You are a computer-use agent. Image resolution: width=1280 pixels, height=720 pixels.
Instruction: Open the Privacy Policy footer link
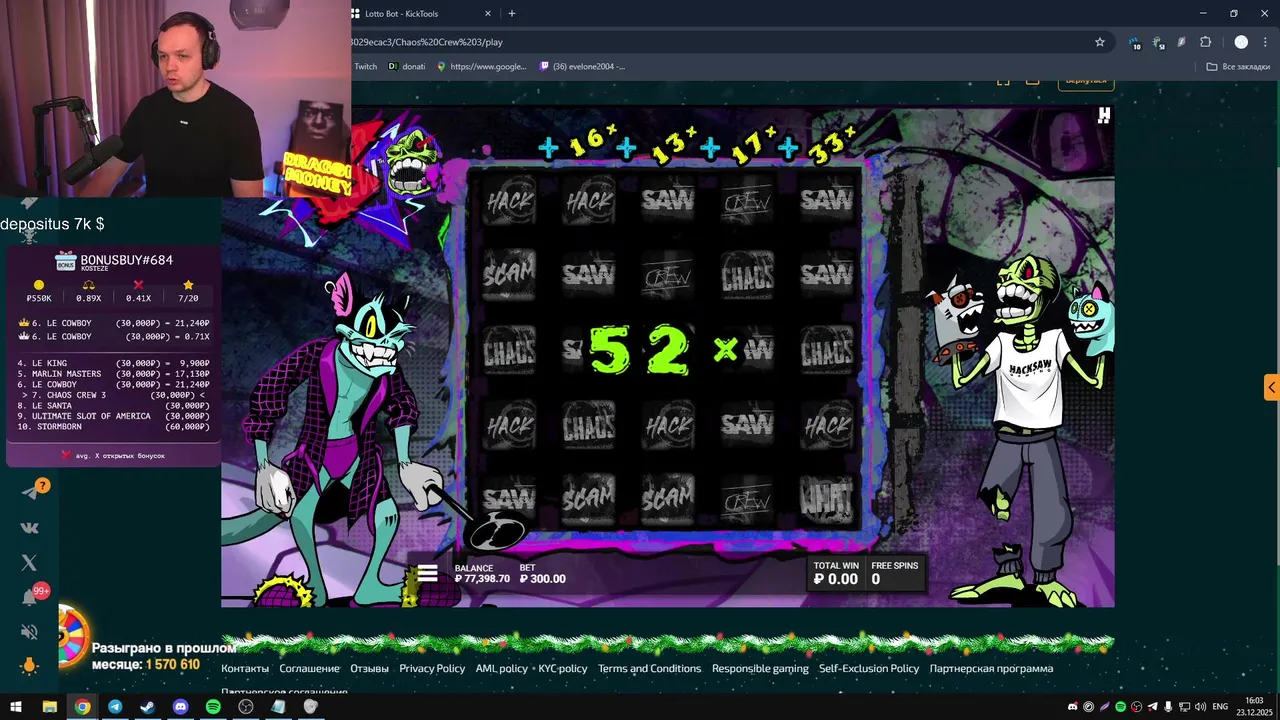click(432, 668)
